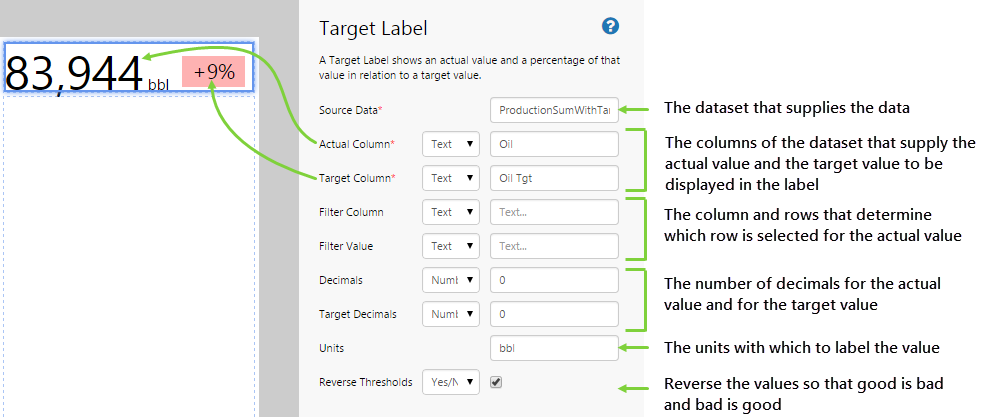
Task: Open the Filter Column type dropdown
Action: (x=451, y=212)
